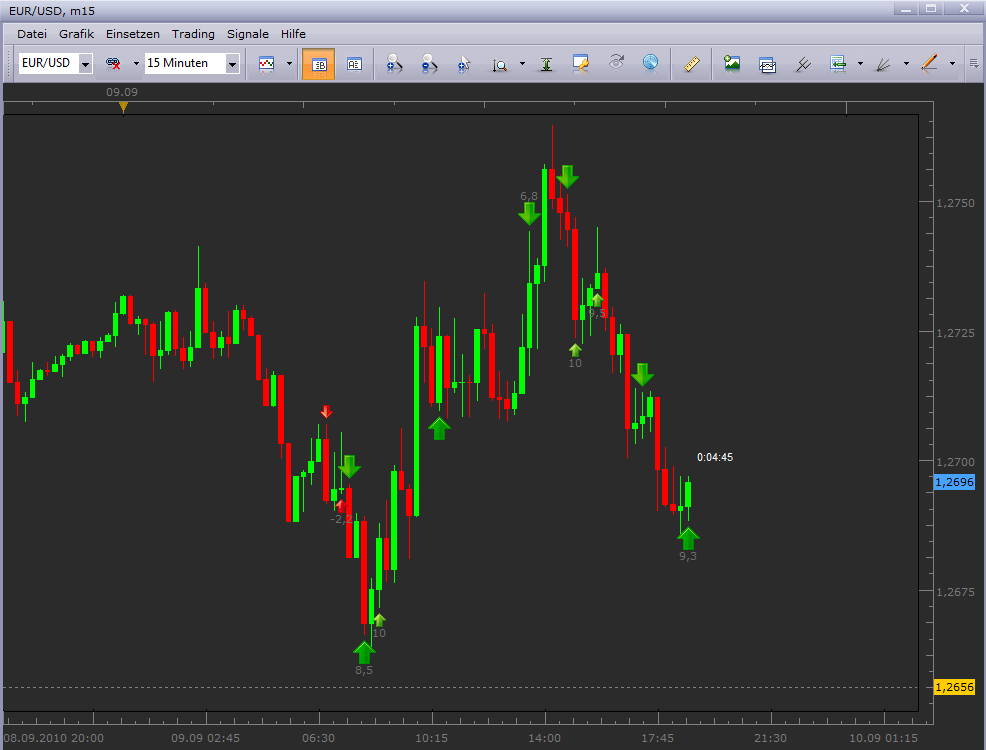This screenshot has height=750, width=986.
Task: Click the 09.09 date marker triangle
Action: 123,105
